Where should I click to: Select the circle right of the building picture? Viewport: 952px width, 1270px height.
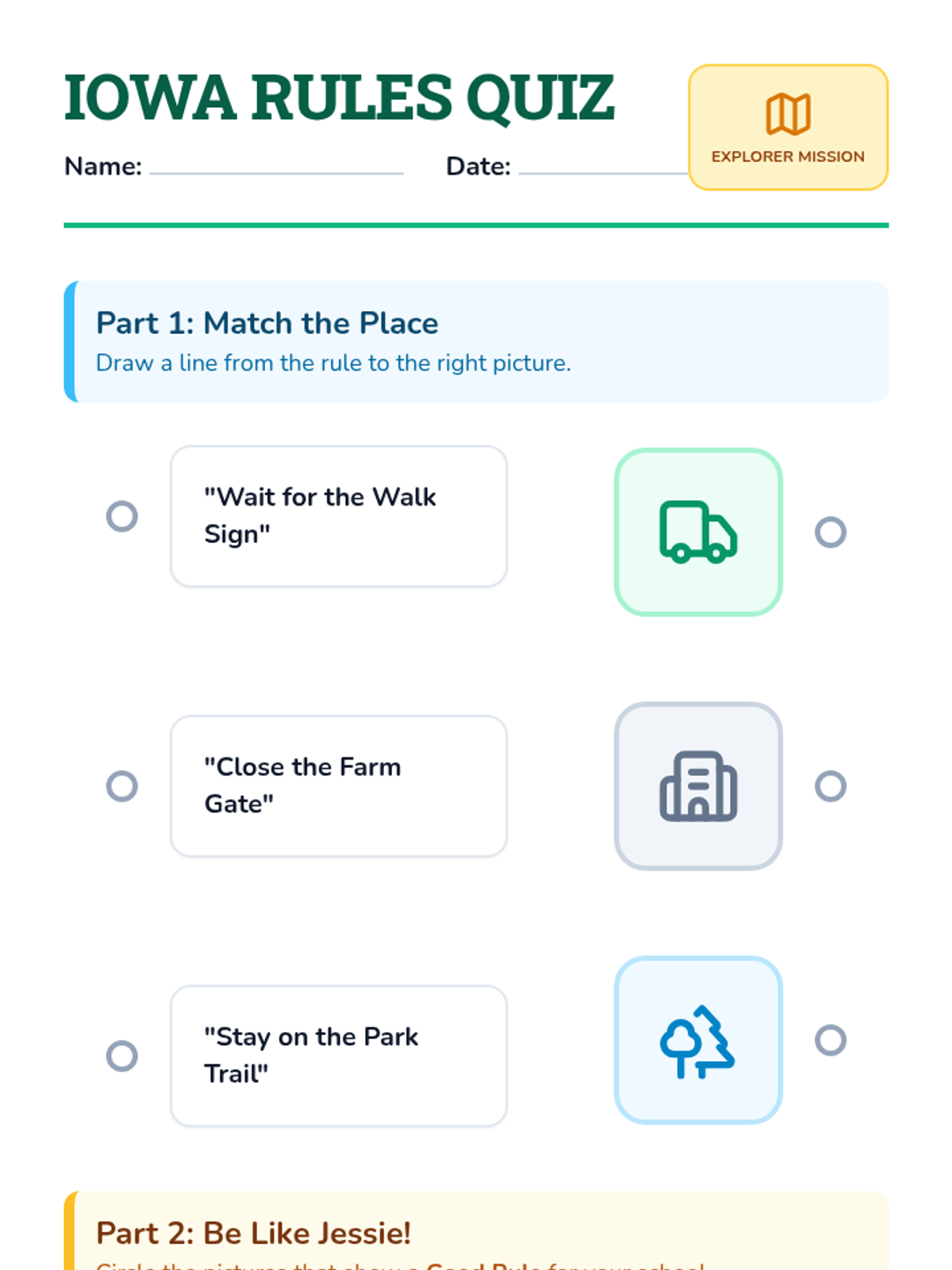tap(831, 786)
